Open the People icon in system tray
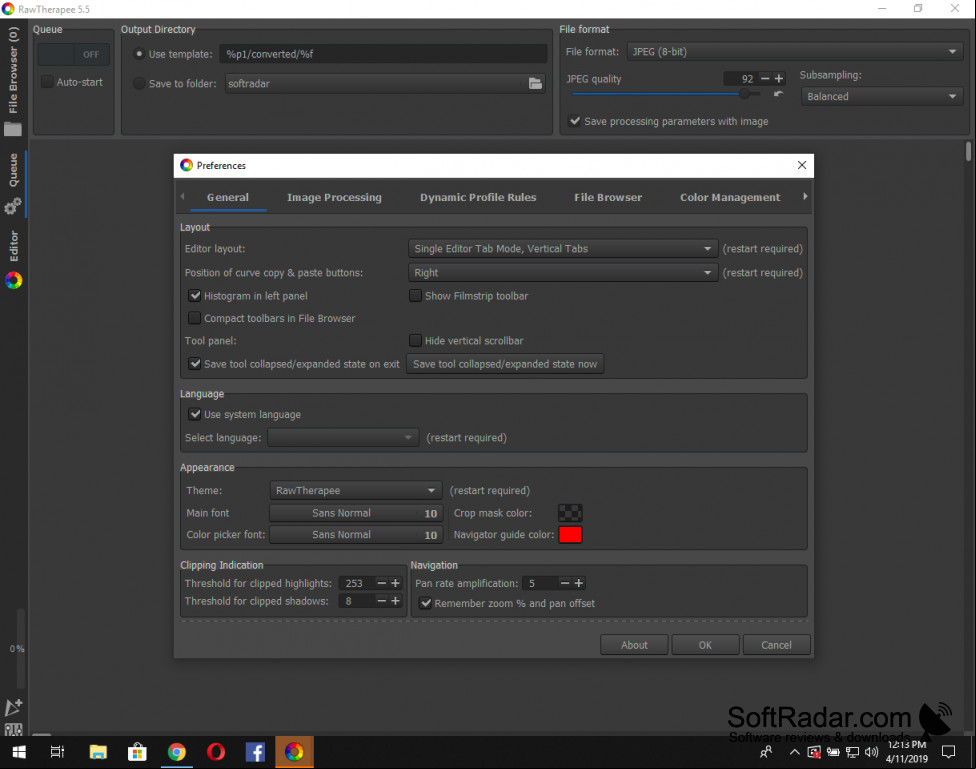This screenshot has height=769, width=976. coord(766,752)
